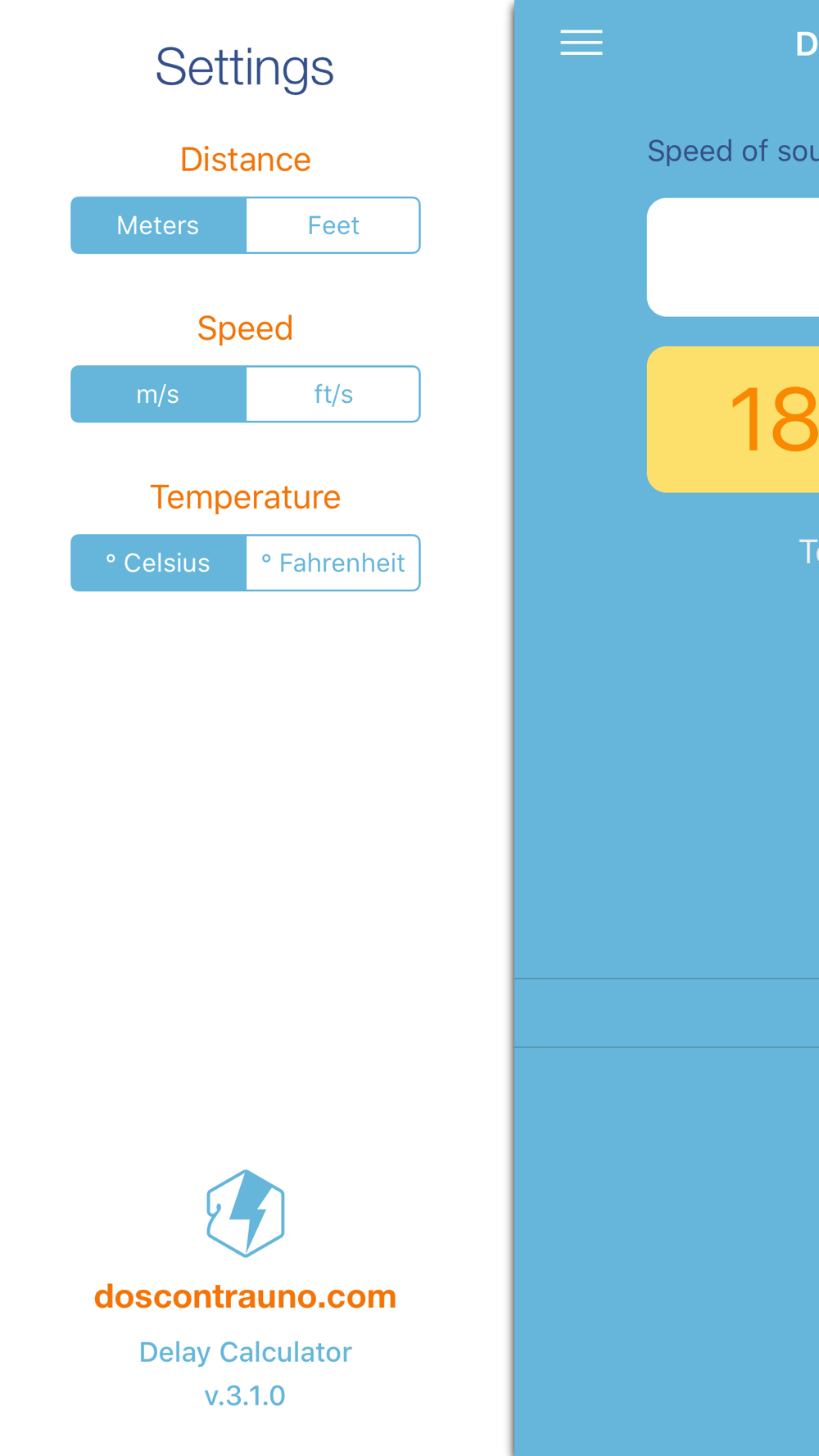Select Celsius temperature unit
This screenshot has width=819, height=1456.
(x=158, y=563)
